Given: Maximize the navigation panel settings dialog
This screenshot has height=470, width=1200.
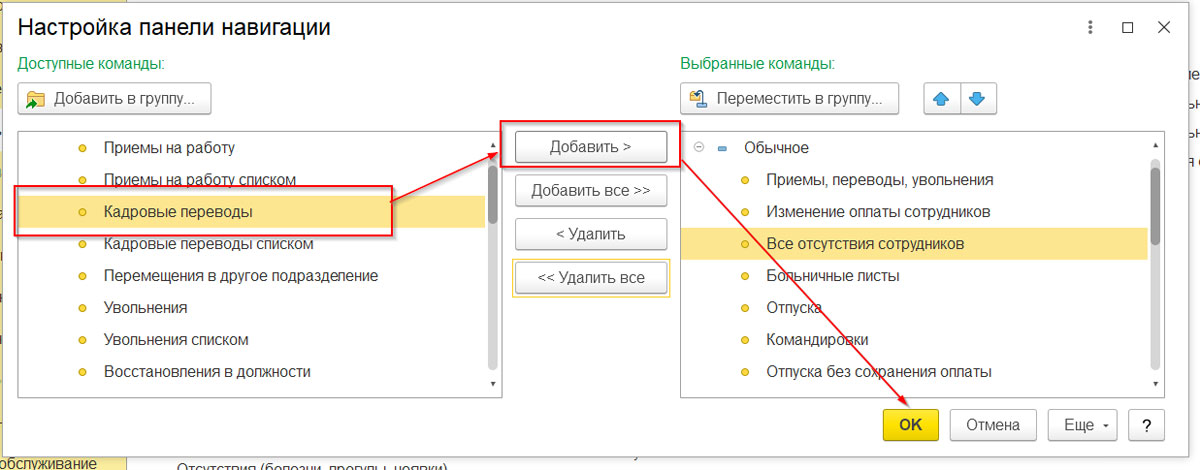Looking at the screenshot, I should [1127, 28].
